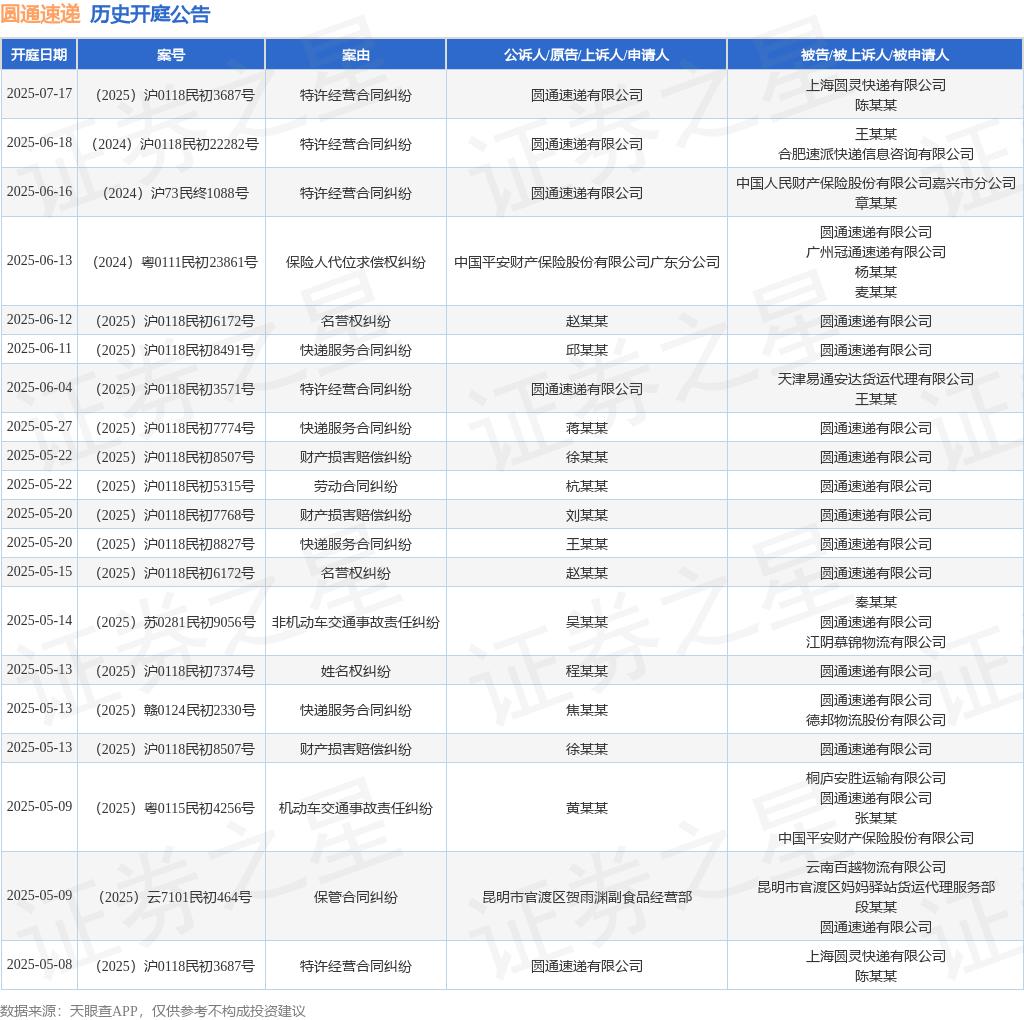Select the date 2025-06-13

click(39, 261)
